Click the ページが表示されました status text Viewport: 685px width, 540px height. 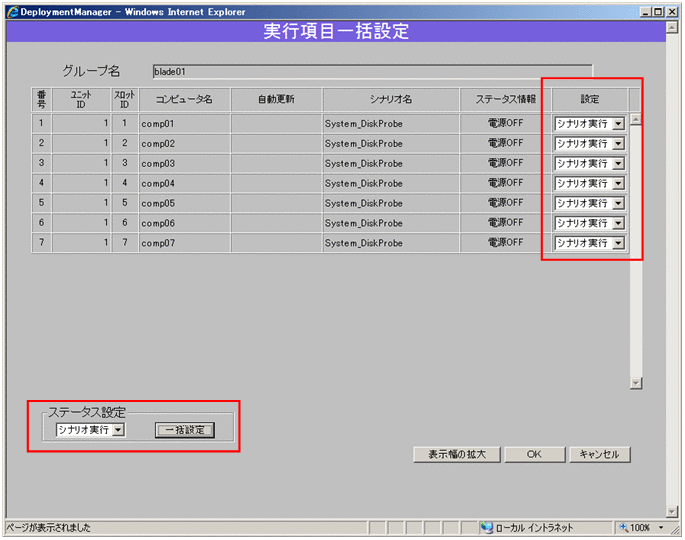click(x=48, y=528)
